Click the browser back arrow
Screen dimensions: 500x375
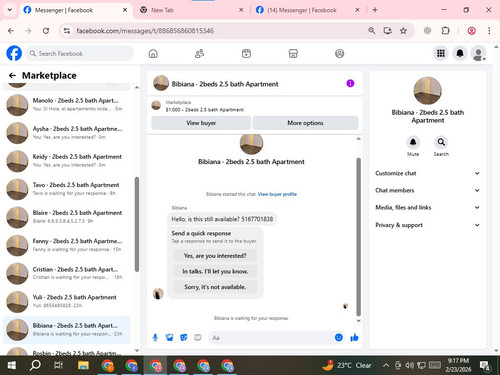(11, 31)
